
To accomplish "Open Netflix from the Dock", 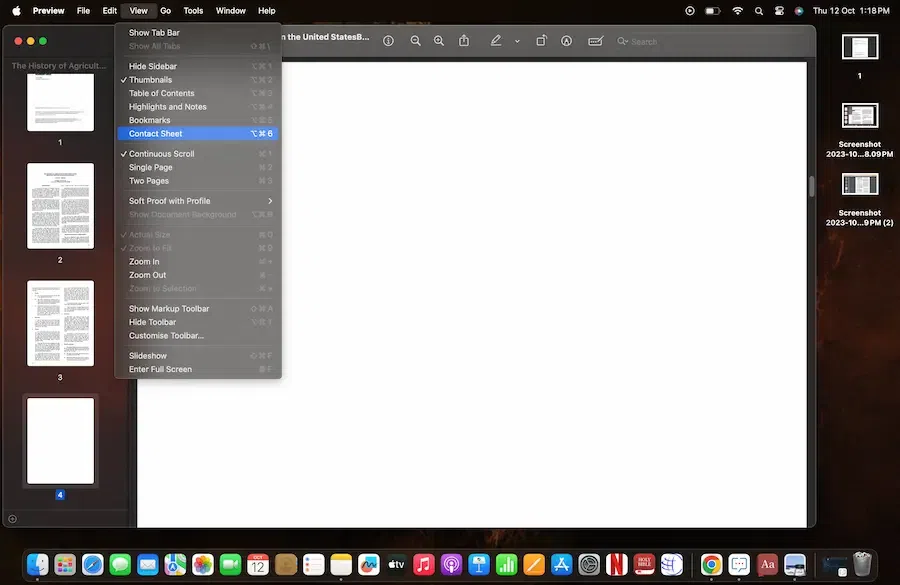I will click(x=617, y=565).
